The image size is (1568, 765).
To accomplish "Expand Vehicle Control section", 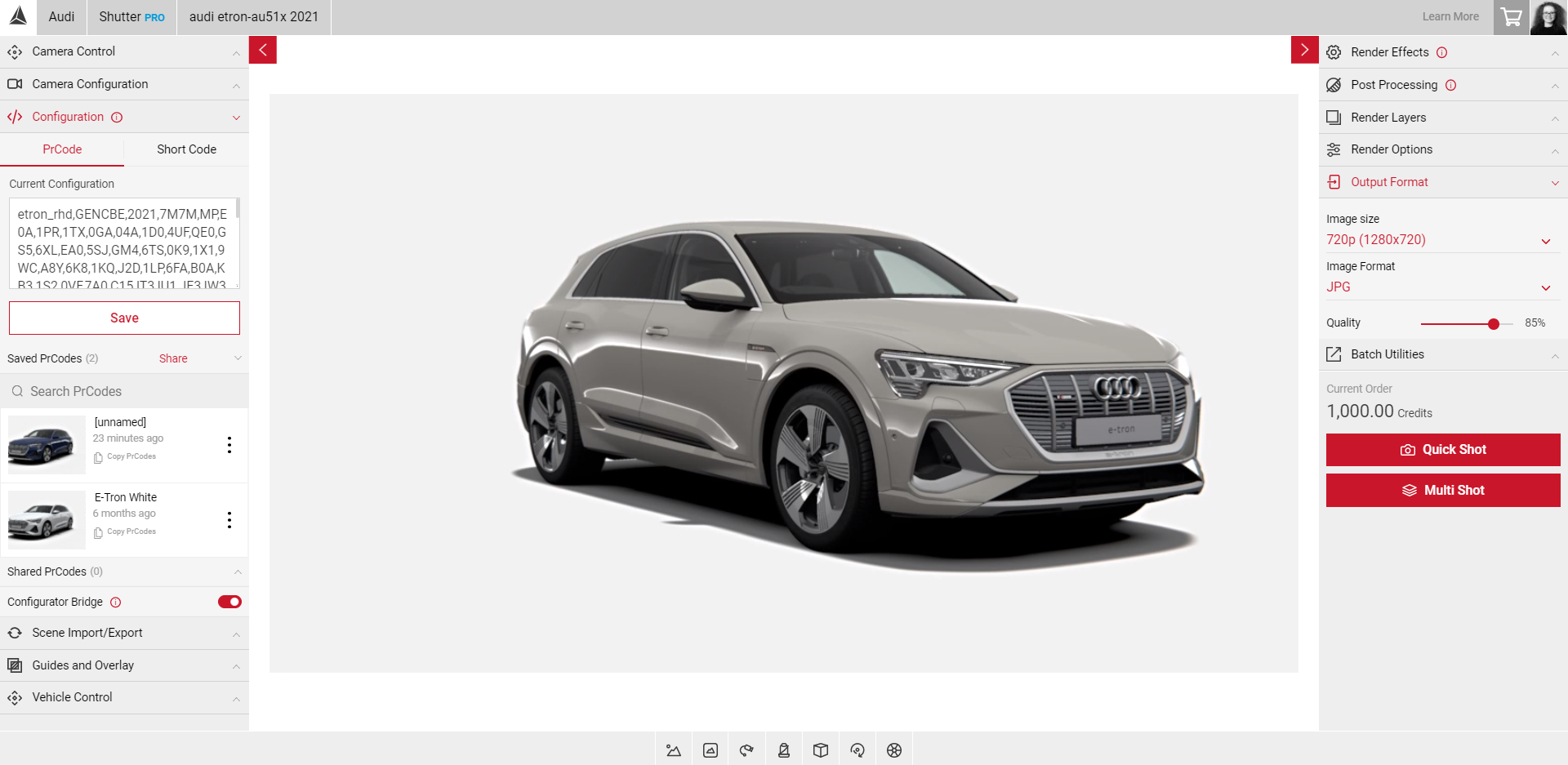I will [x=124, y=697].
